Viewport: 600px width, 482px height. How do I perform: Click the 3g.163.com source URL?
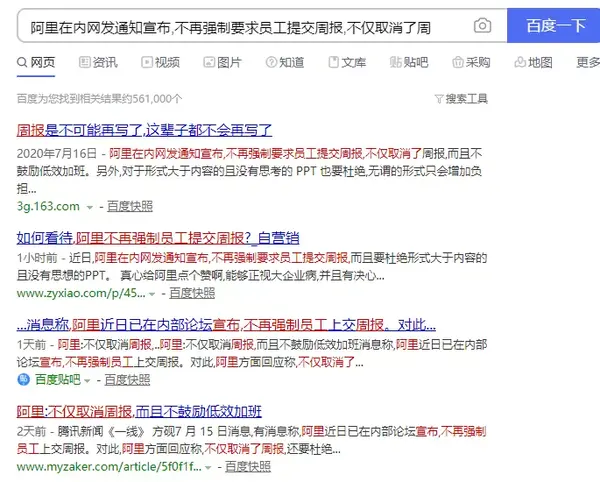pyautogui.click(x=48, y=207)
